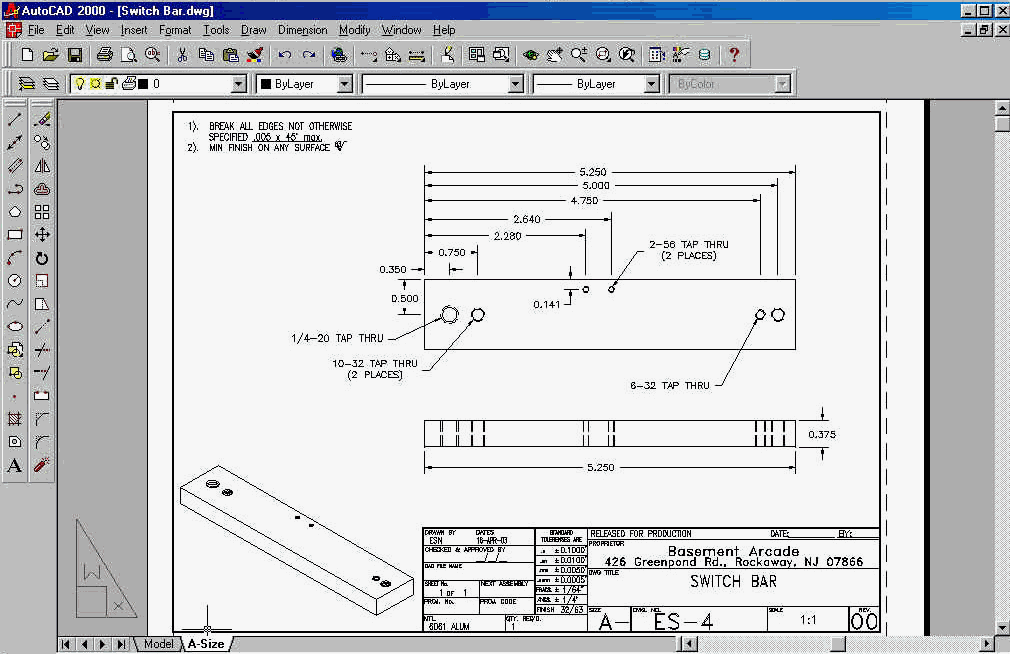Click the Multiline Text tool
Viewport: 1010px width, 654px height.
click(15, 465)
